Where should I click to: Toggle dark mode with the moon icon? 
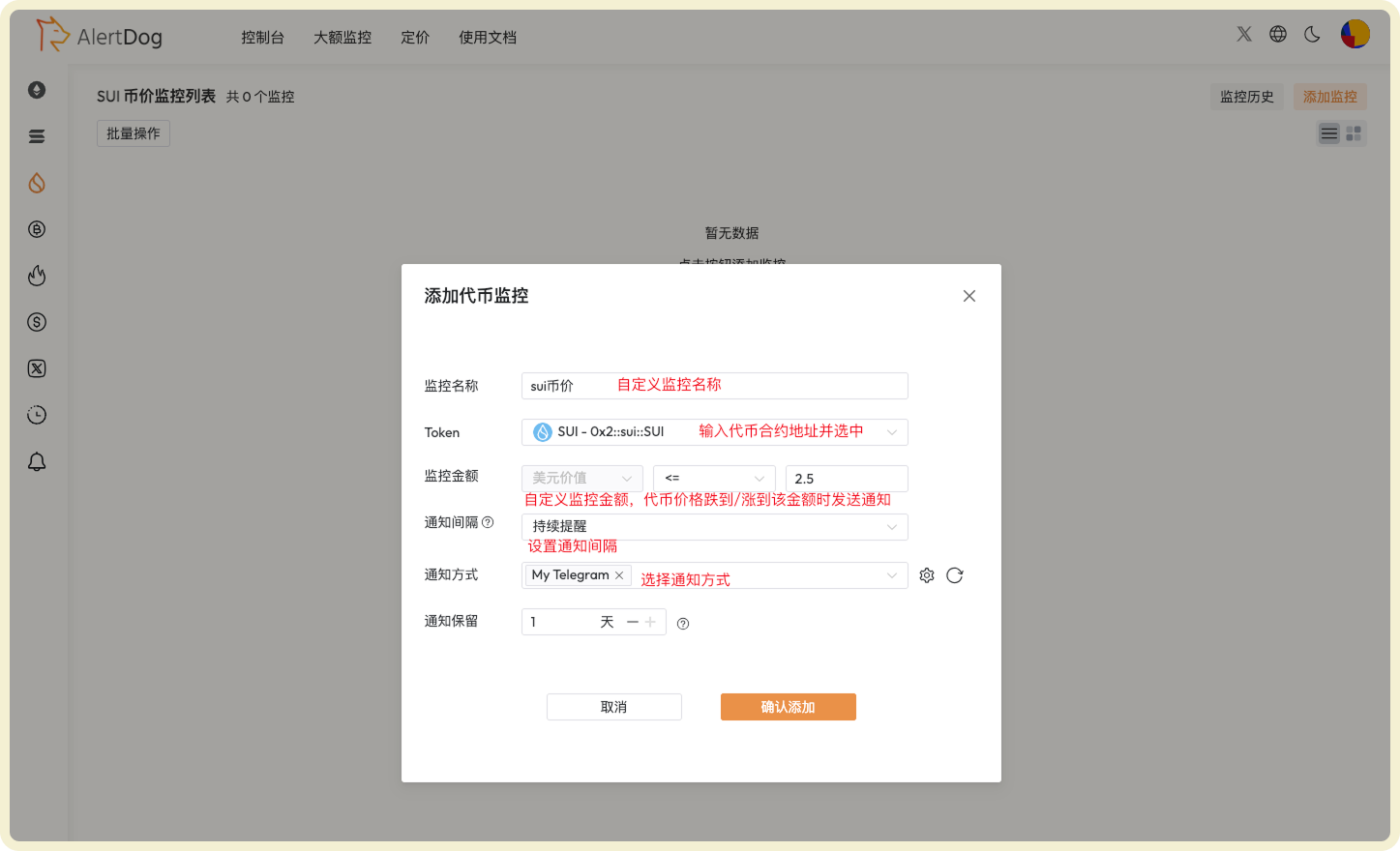point(1311,34)
